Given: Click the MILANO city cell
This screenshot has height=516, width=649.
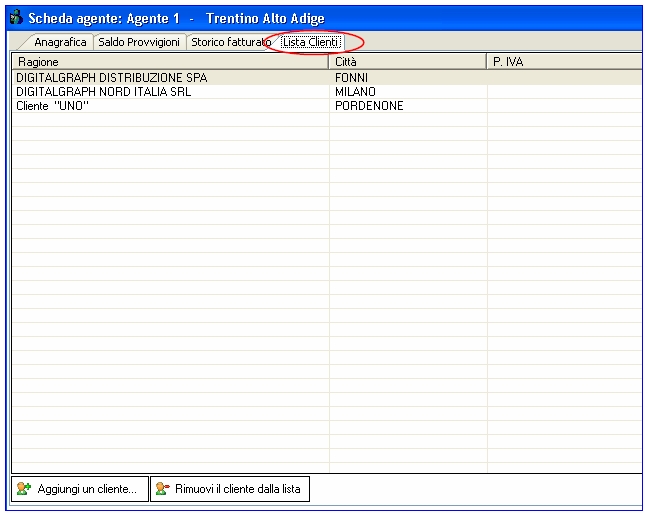Looking at the screenshot, I should (x=408, y=92).
